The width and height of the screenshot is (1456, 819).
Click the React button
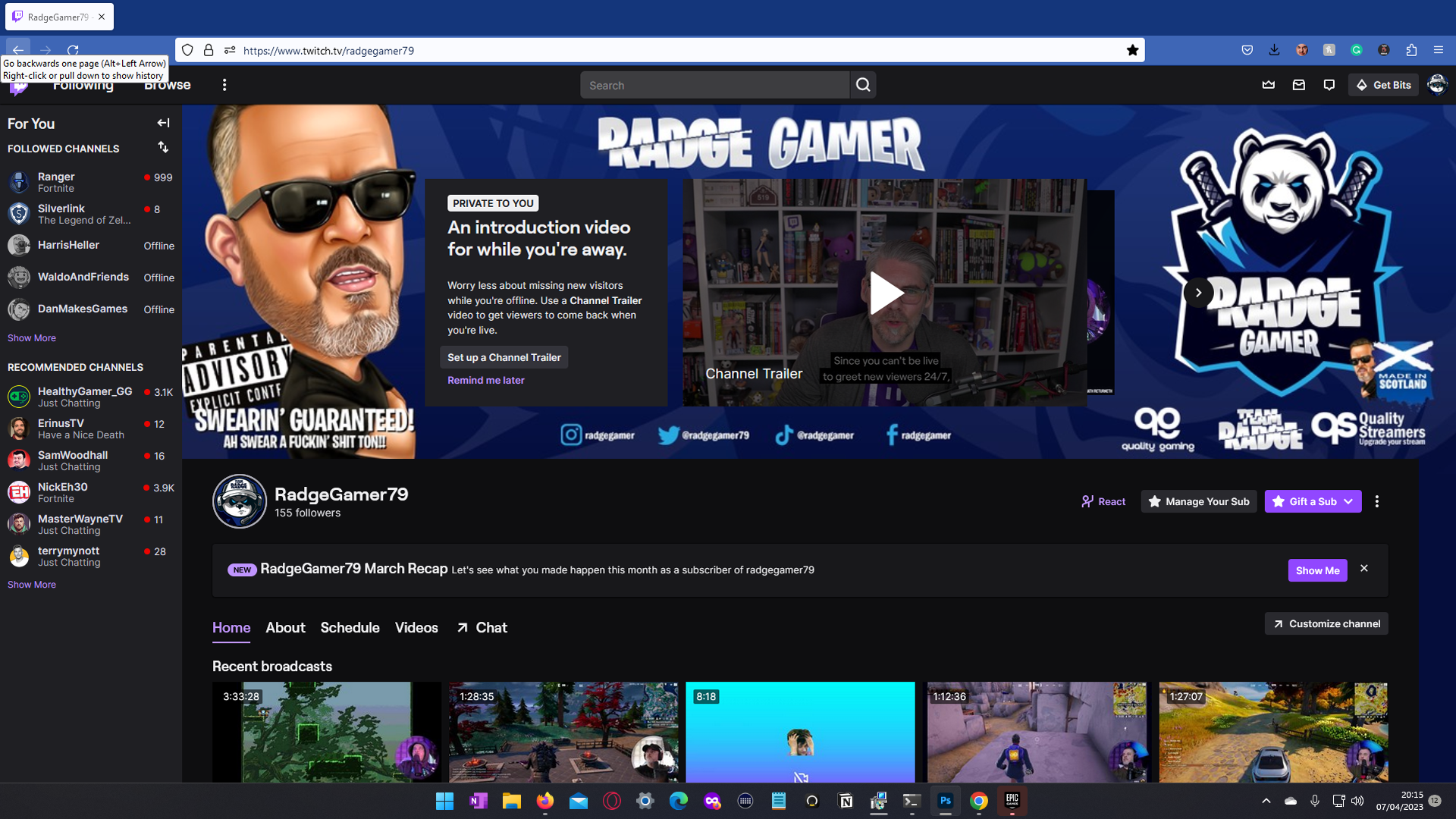coord(1103,501)
